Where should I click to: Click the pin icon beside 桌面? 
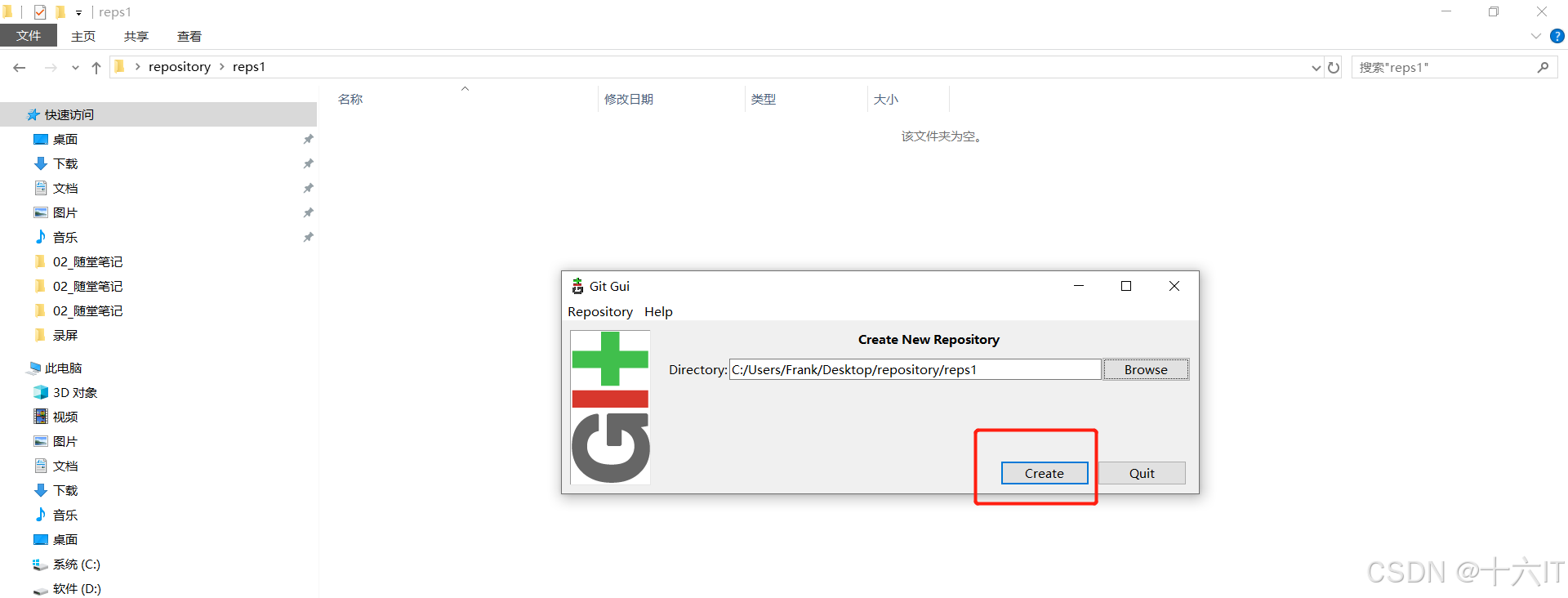pos(308,139)
